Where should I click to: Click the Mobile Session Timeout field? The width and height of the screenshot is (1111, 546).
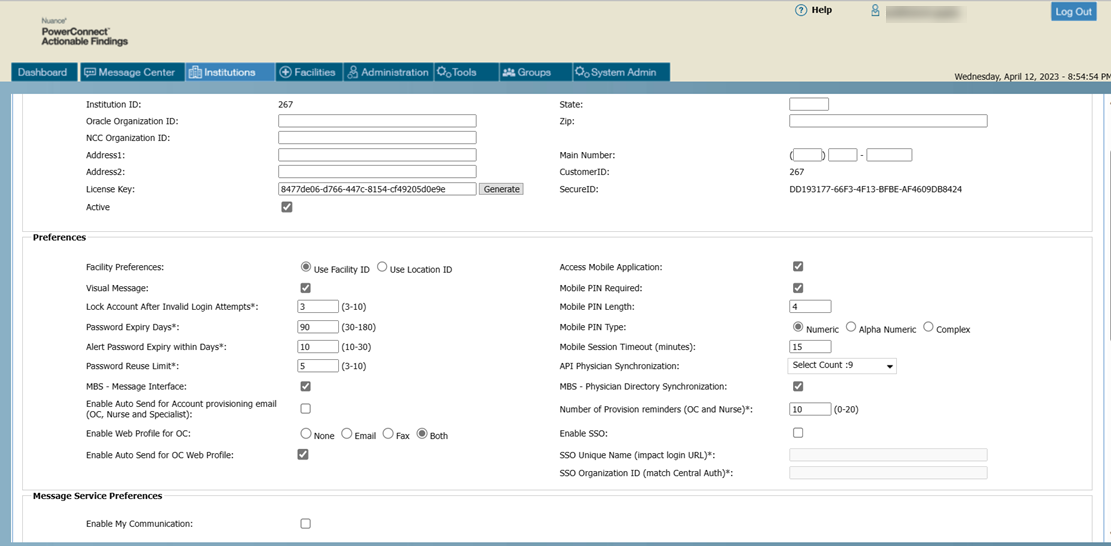point(810,346)
